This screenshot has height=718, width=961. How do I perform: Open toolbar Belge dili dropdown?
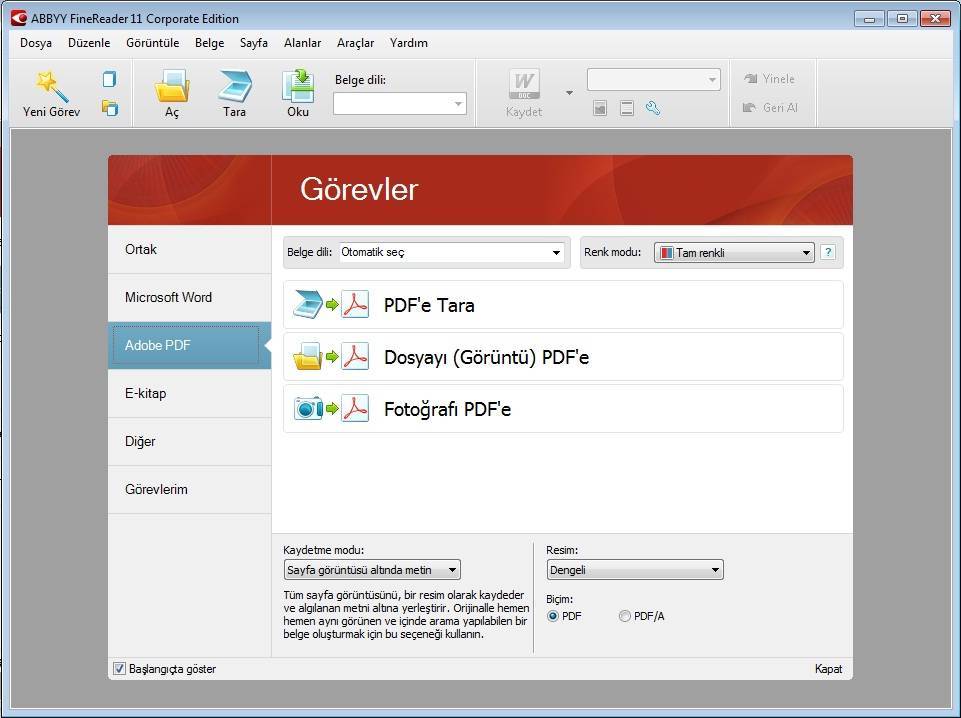coord(400,104)
